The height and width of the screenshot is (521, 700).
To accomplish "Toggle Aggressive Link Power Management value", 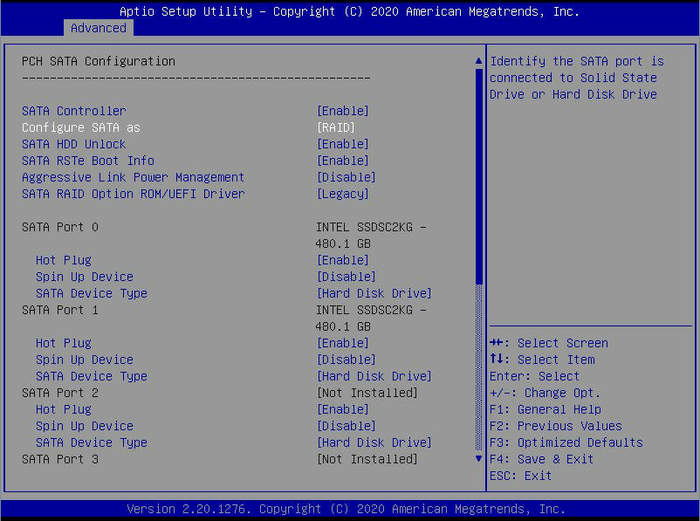I will tap(346, 177).
